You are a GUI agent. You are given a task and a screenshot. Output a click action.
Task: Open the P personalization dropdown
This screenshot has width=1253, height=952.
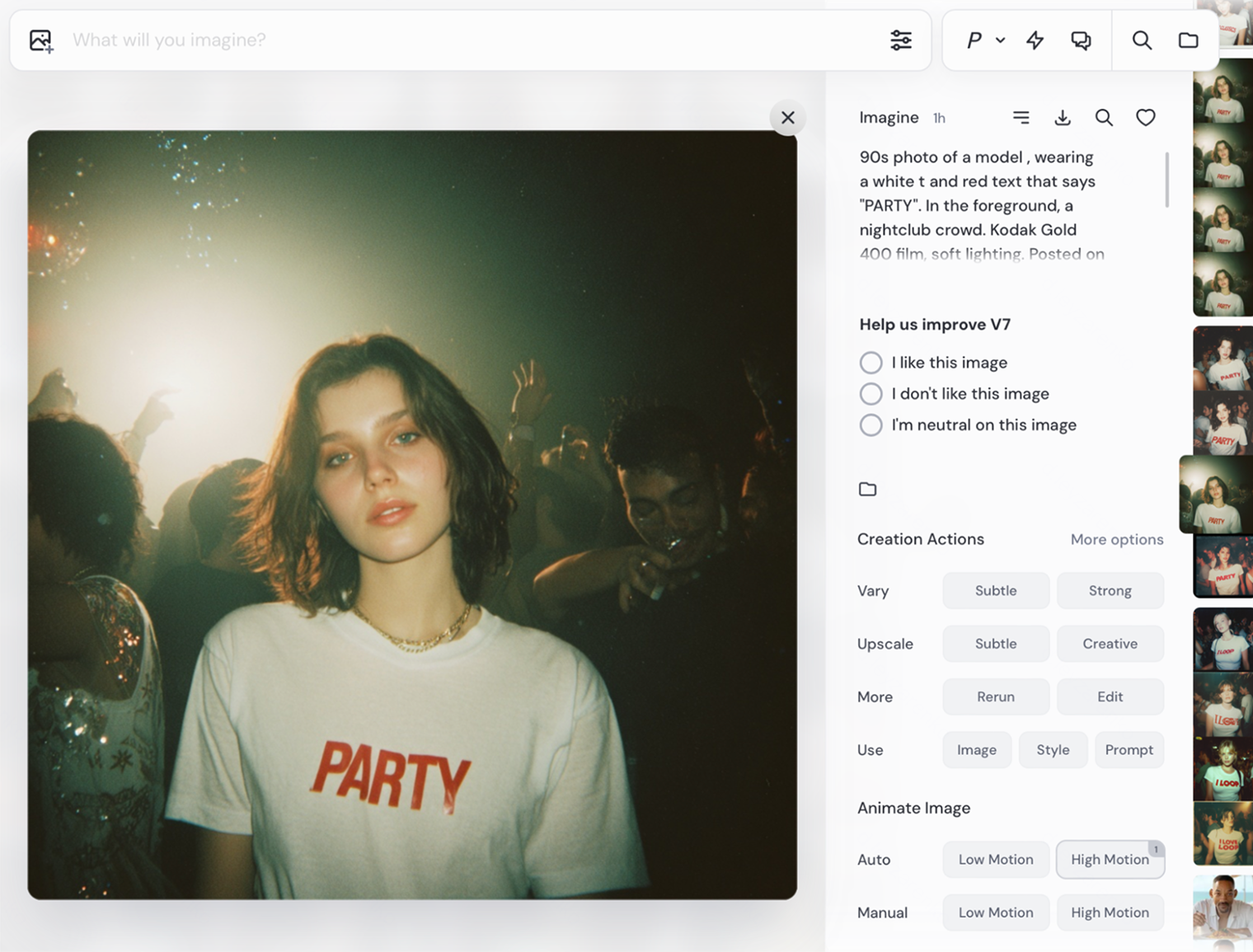pos(985,40)
